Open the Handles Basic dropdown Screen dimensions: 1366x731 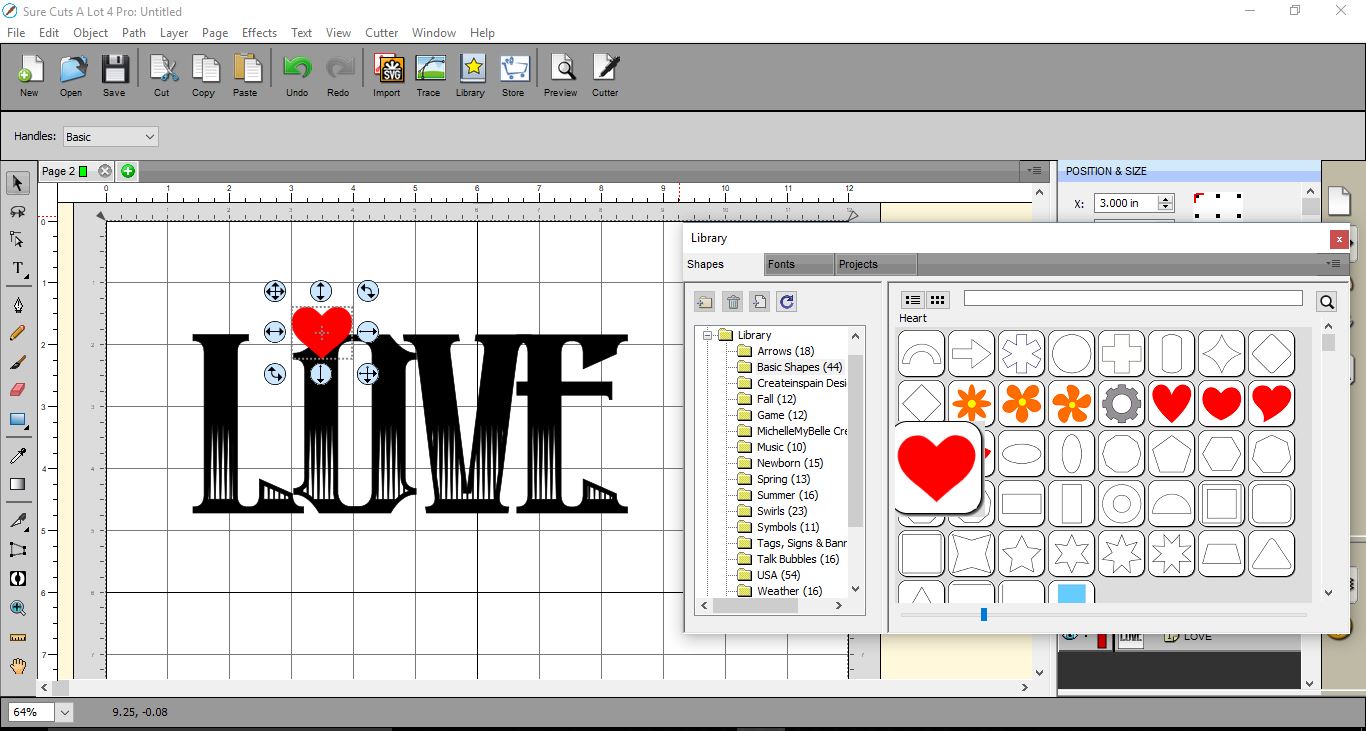[x=111, y=137]
